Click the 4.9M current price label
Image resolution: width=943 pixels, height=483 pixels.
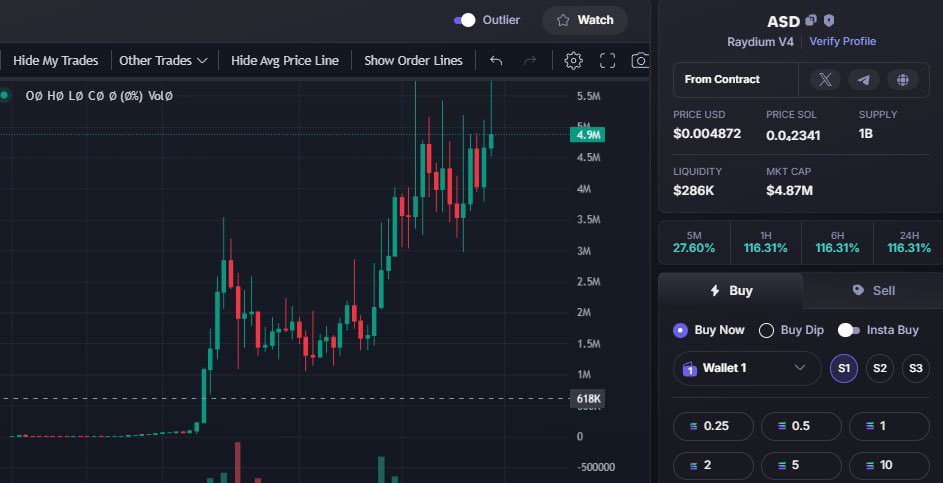coord(588,135)
